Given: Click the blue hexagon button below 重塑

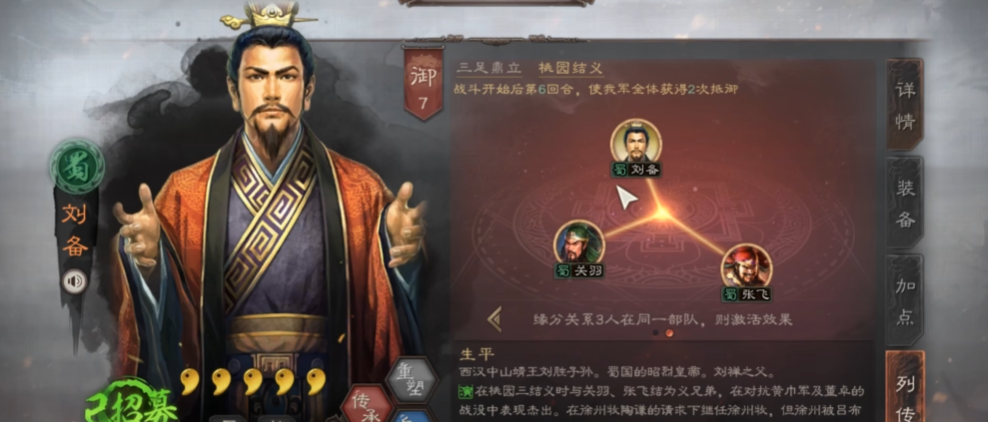Looking at the screenshot, I should coord(412,416).
